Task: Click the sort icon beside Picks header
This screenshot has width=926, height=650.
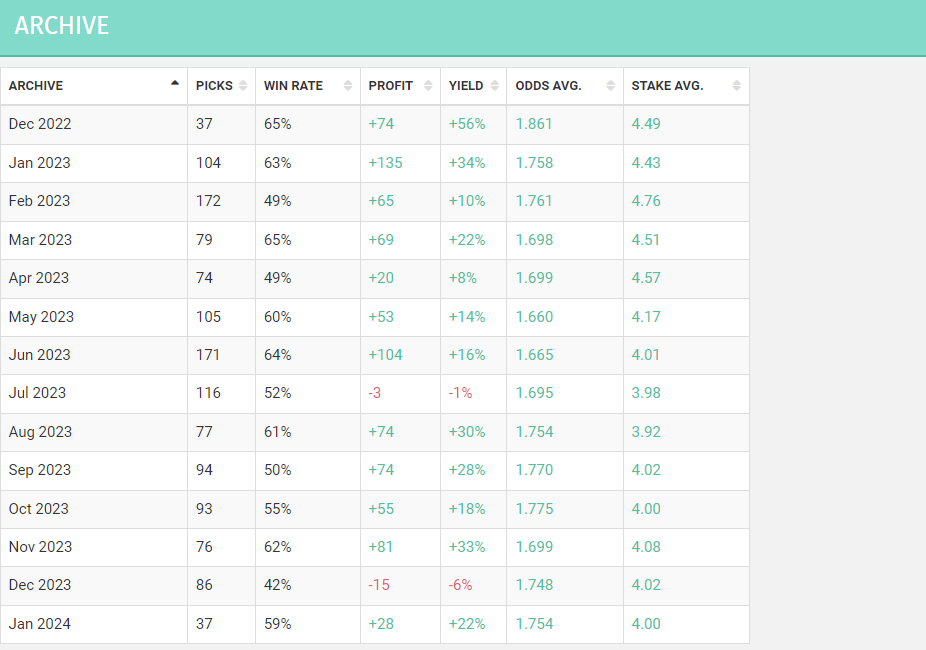Action: pos(243,86)
